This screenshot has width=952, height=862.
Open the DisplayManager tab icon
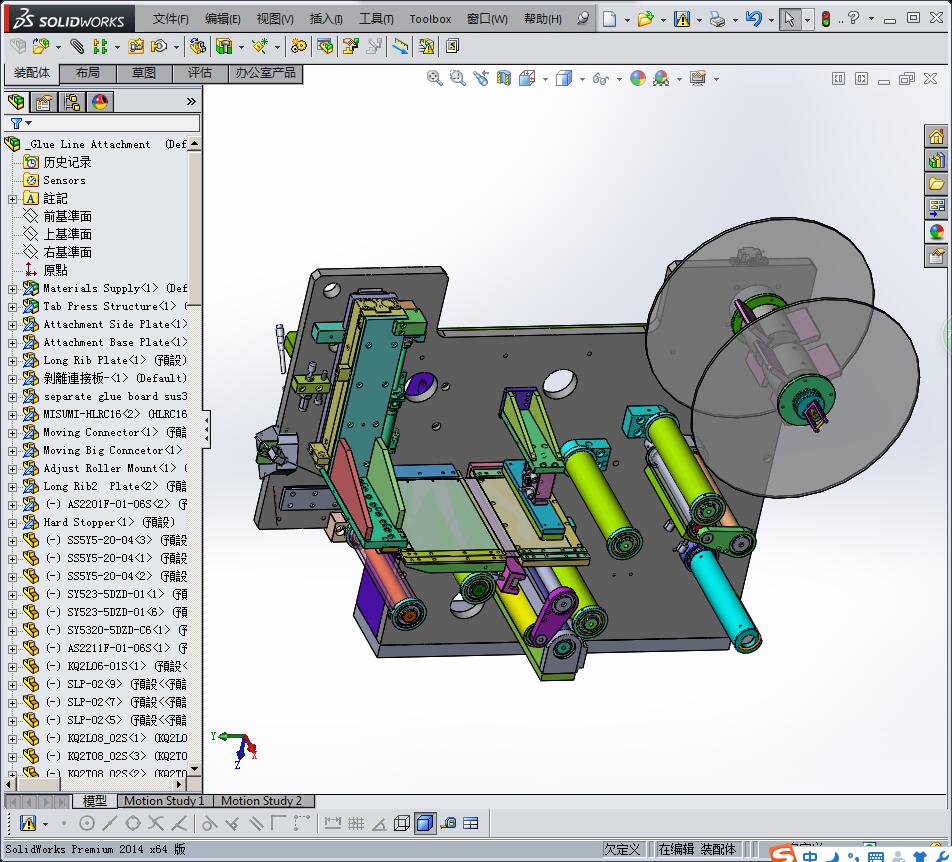pyautogui.click(x=100, y=101)
